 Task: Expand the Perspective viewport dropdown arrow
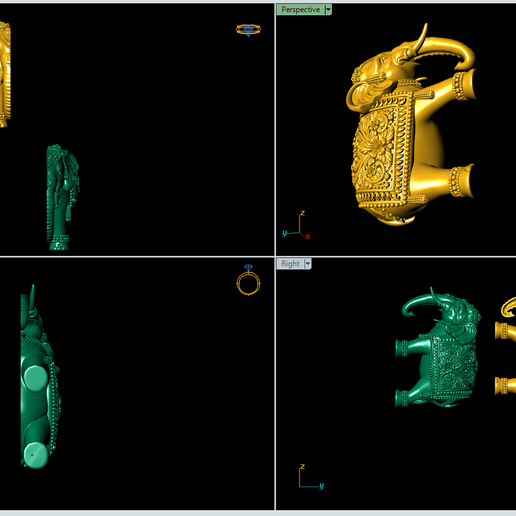(328, 10)
